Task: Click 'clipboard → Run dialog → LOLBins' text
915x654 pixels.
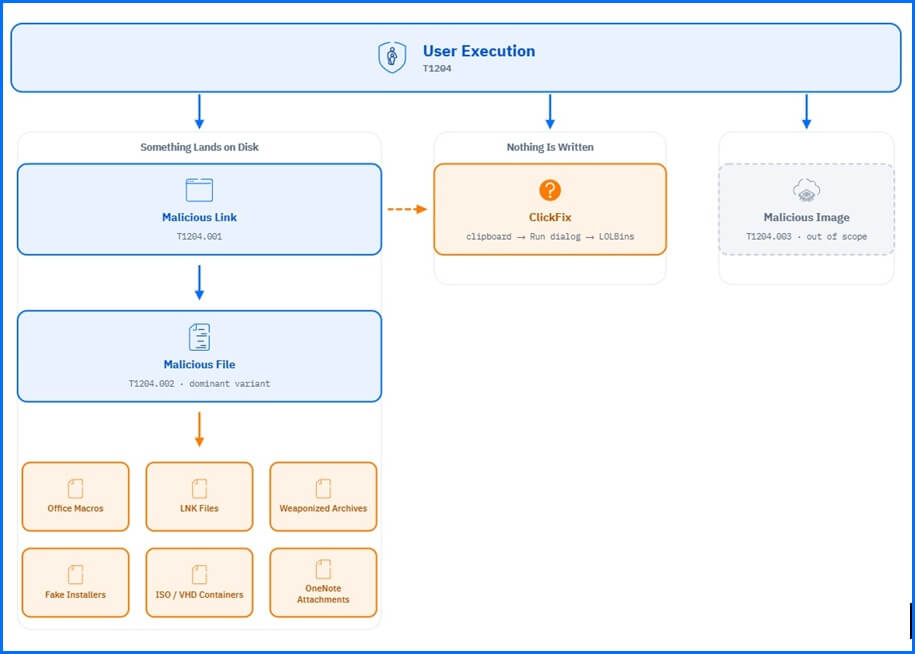Action: pos(550,236)
